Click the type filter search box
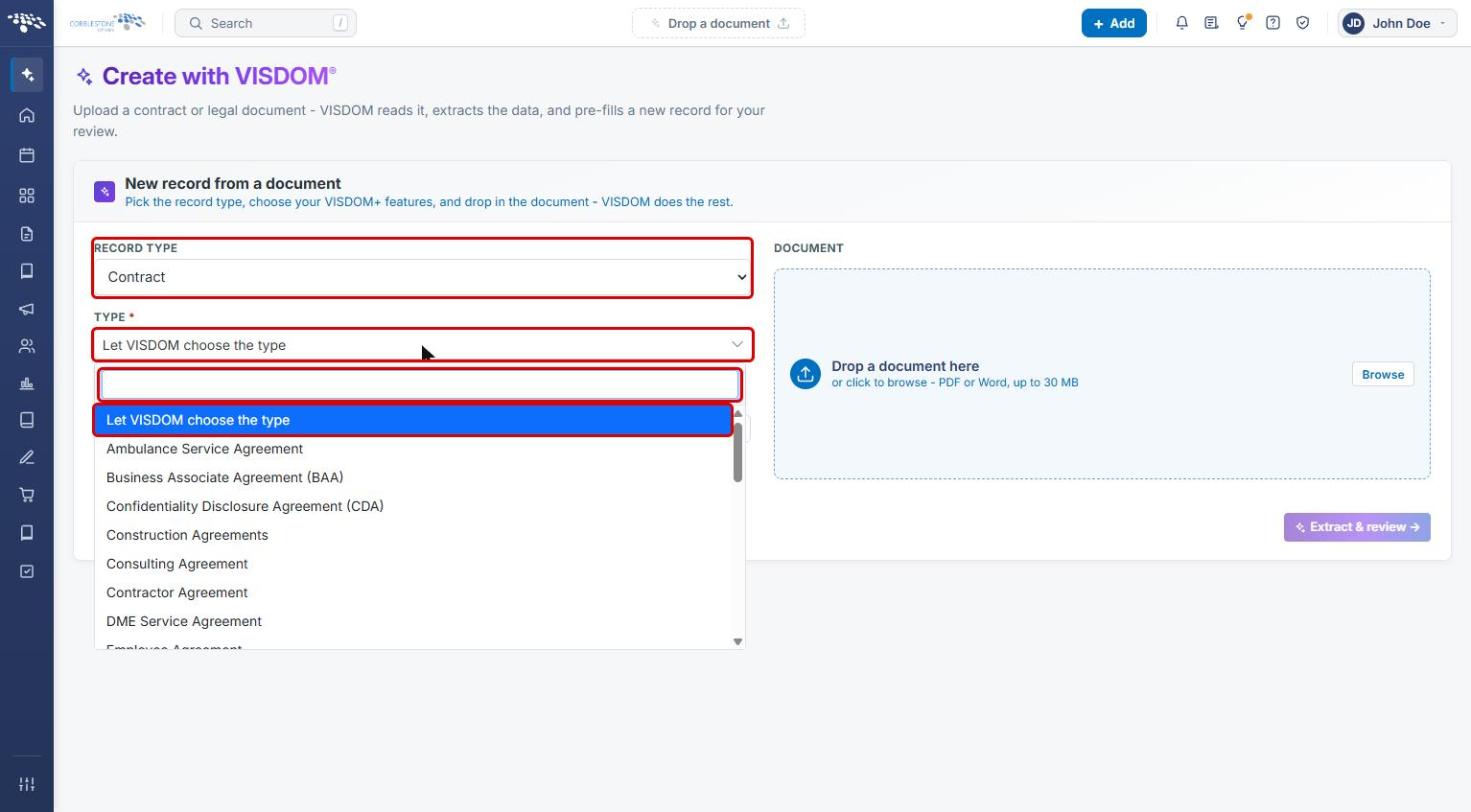Image resolution: width=1471 pixels, height=812 pixels. pos(420,384)
